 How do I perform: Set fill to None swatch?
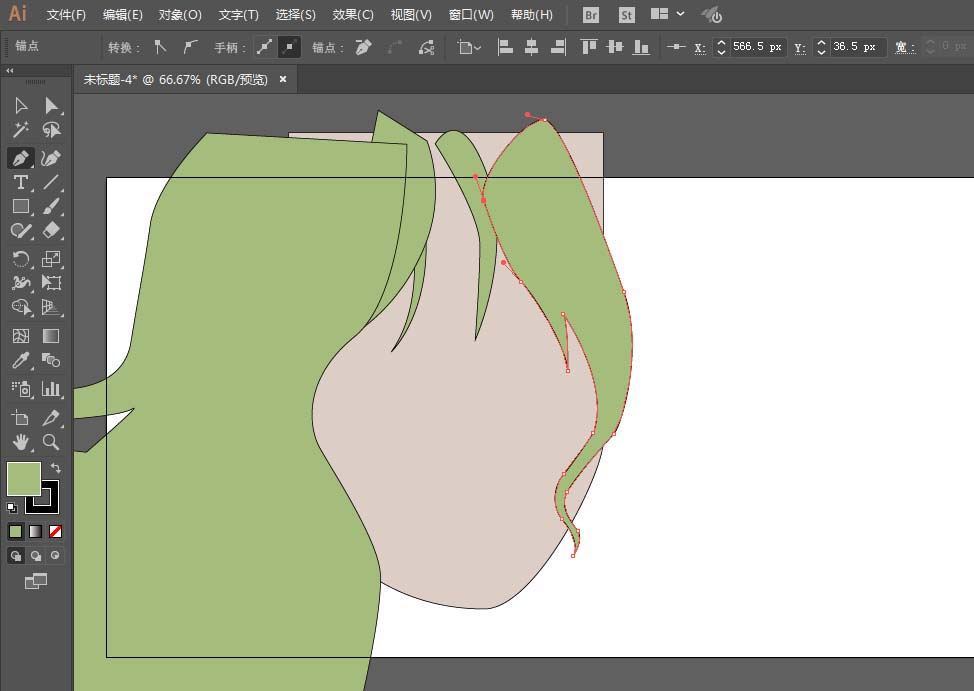55,531
